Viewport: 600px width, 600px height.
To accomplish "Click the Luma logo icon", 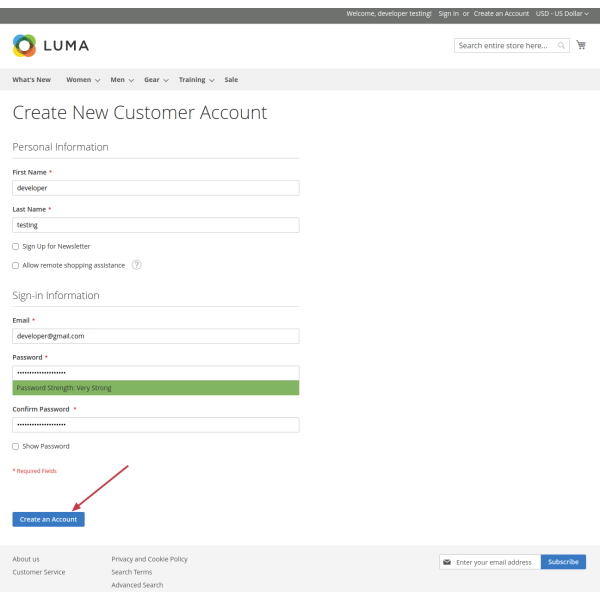I will pyautogui.click(x=24, y=45).
